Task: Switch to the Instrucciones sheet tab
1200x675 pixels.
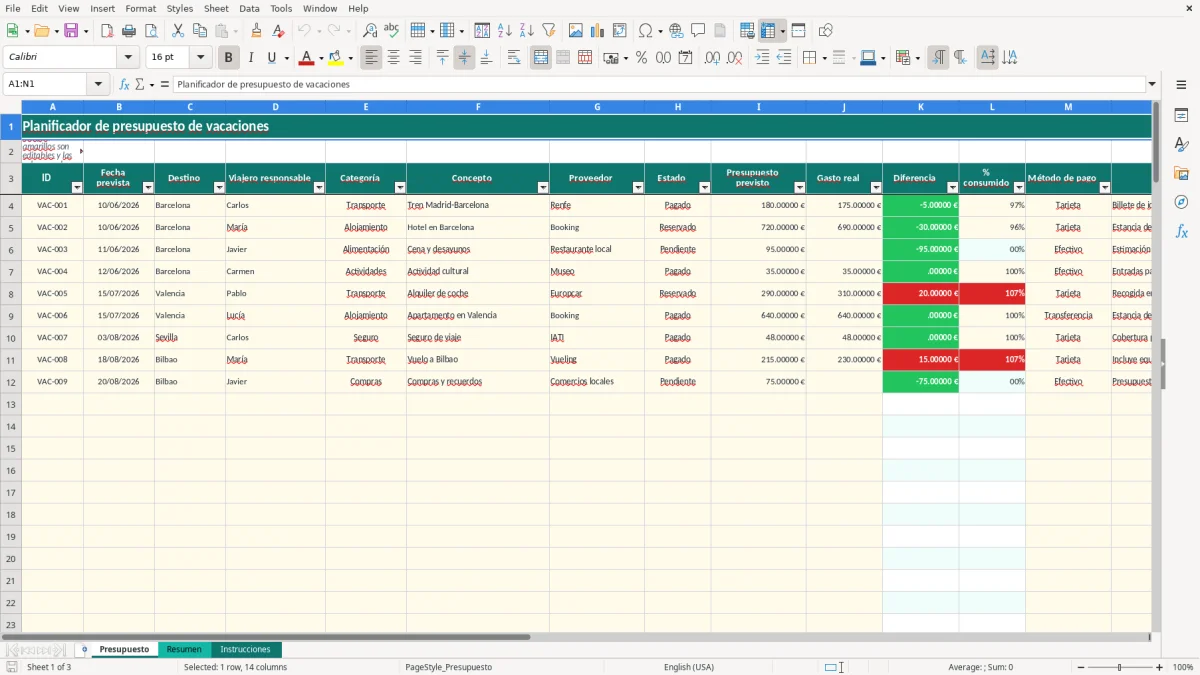Action: pyautogui.click(x=246, y=650)
